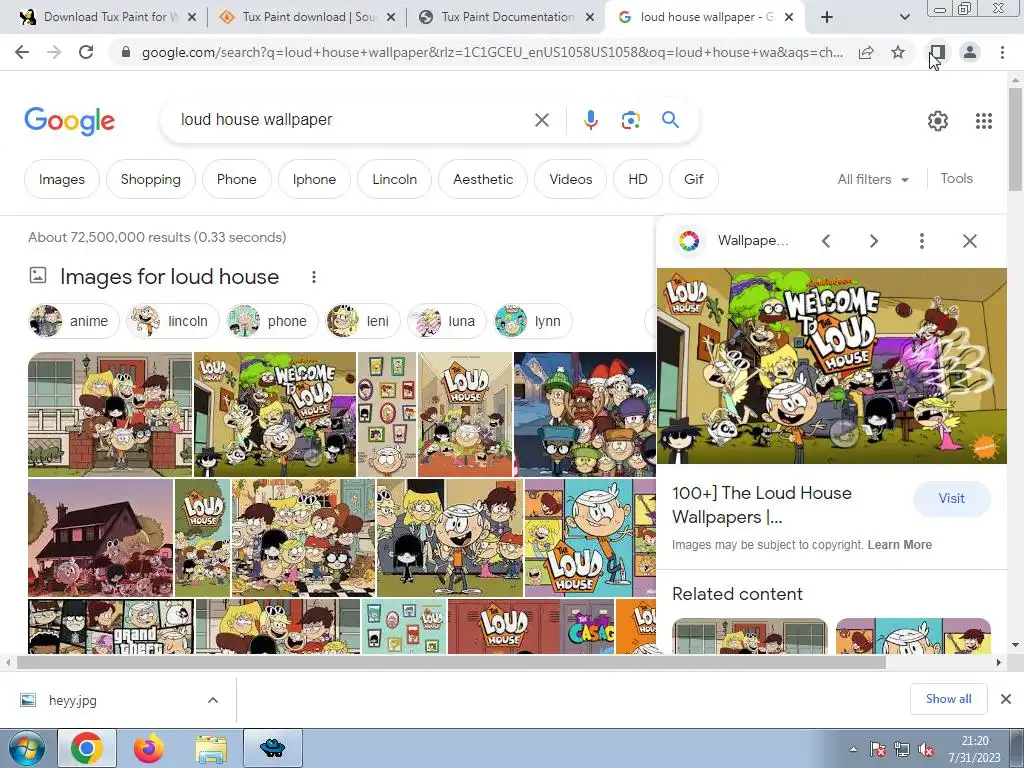The image size is (1024, 768).
Task: Click the blue magnifier search icon
Action: click(670, 120)
